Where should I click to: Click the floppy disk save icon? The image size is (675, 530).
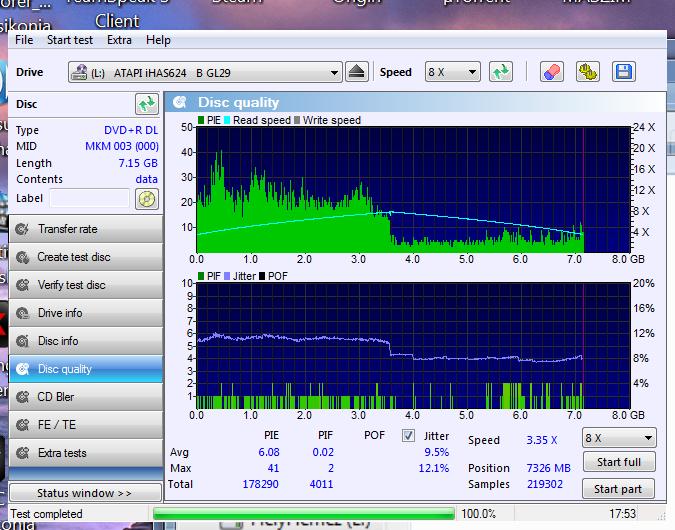click(624, 72)
